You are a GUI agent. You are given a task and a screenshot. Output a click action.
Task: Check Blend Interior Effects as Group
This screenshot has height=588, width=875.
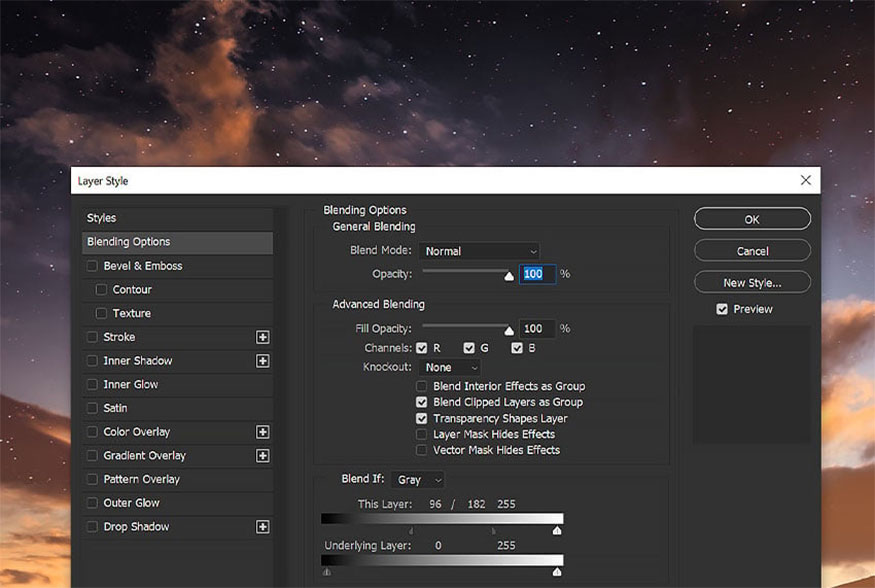(x=421, y=386)
